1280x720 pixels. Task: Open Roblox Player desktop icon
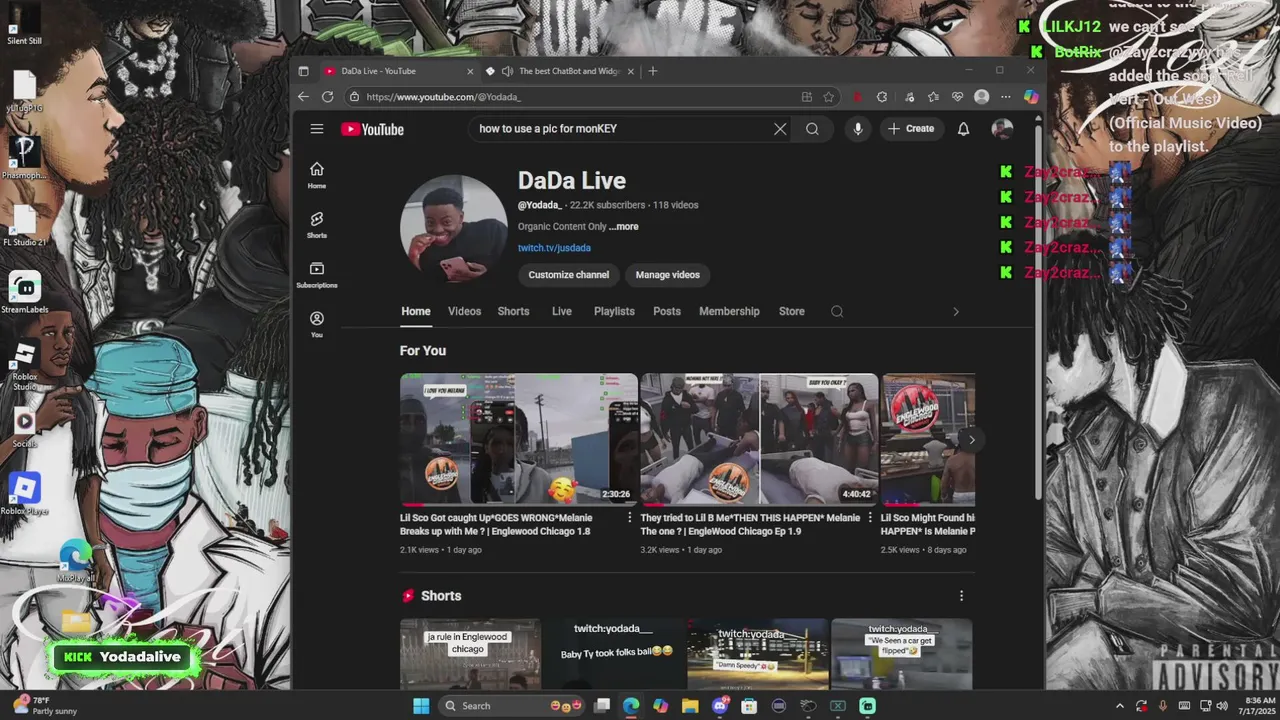pos(25,493)
